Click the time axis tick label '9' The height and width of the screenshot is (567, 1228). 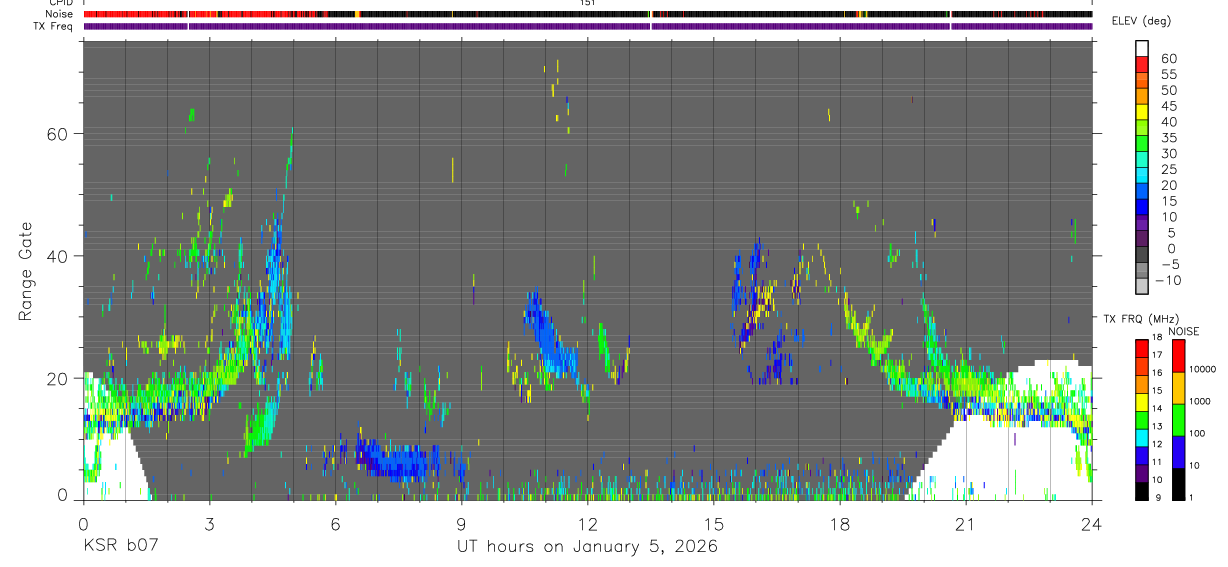pos(462,523)
